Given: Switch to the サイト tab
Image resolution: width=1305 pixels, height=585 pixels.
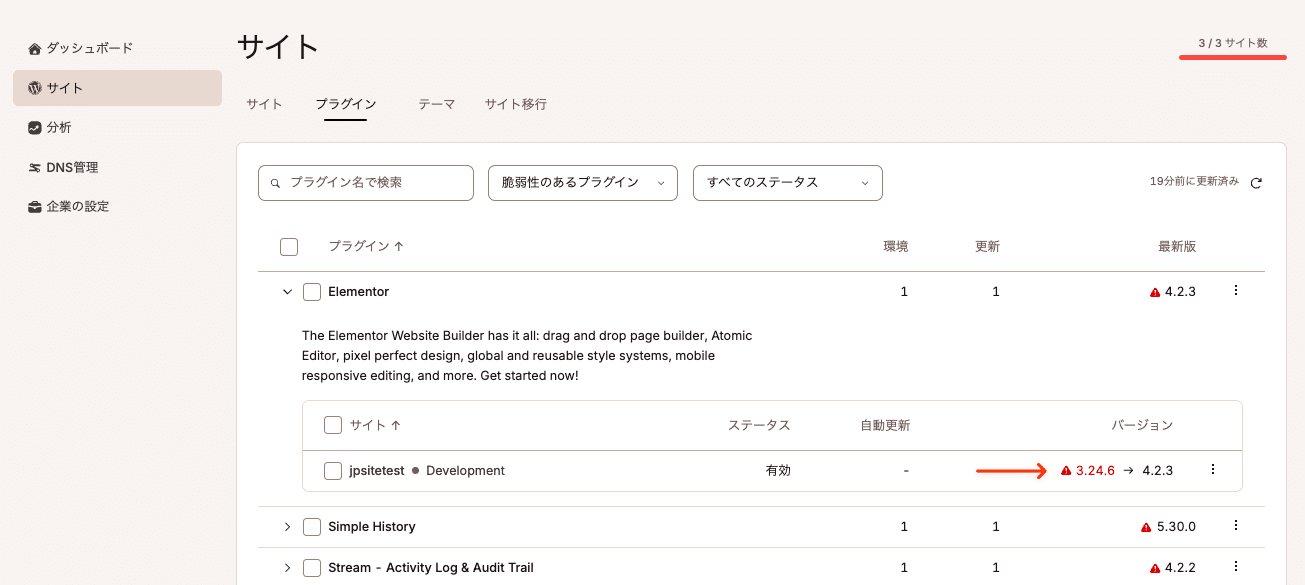Looking at the screenshot, I should tap(264, 104).
